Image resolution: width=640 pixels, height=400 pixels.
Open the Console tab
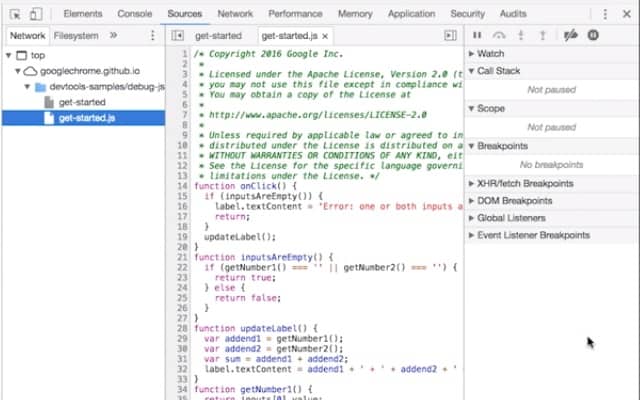pos(135,14)
